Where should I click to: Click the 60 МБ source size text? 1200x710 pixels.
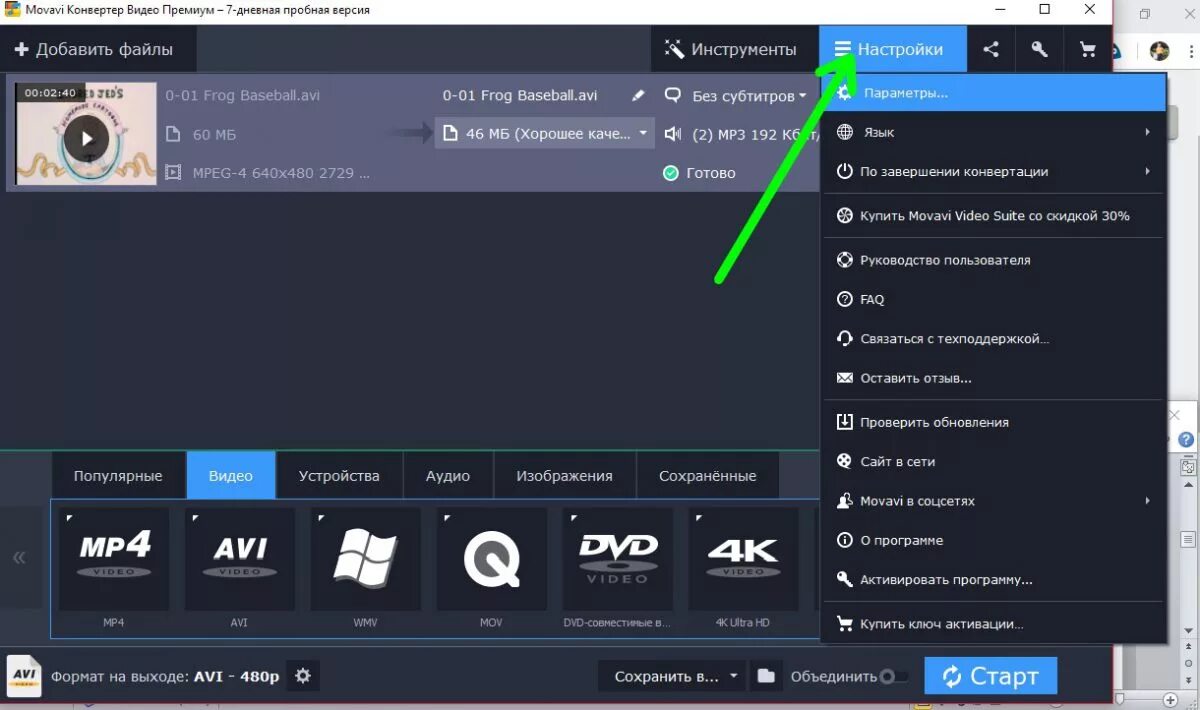click(215, 134)
